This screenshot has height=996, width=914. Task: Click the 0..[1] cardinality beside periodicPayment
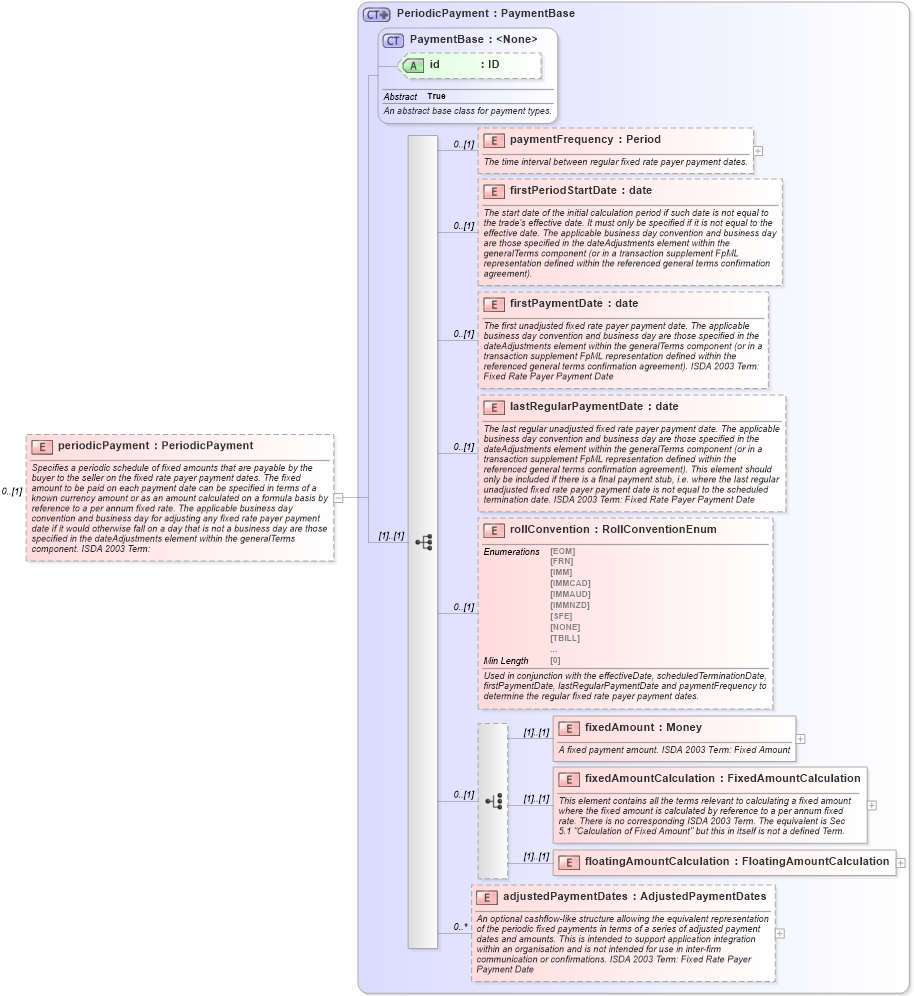tap(11, 492)
